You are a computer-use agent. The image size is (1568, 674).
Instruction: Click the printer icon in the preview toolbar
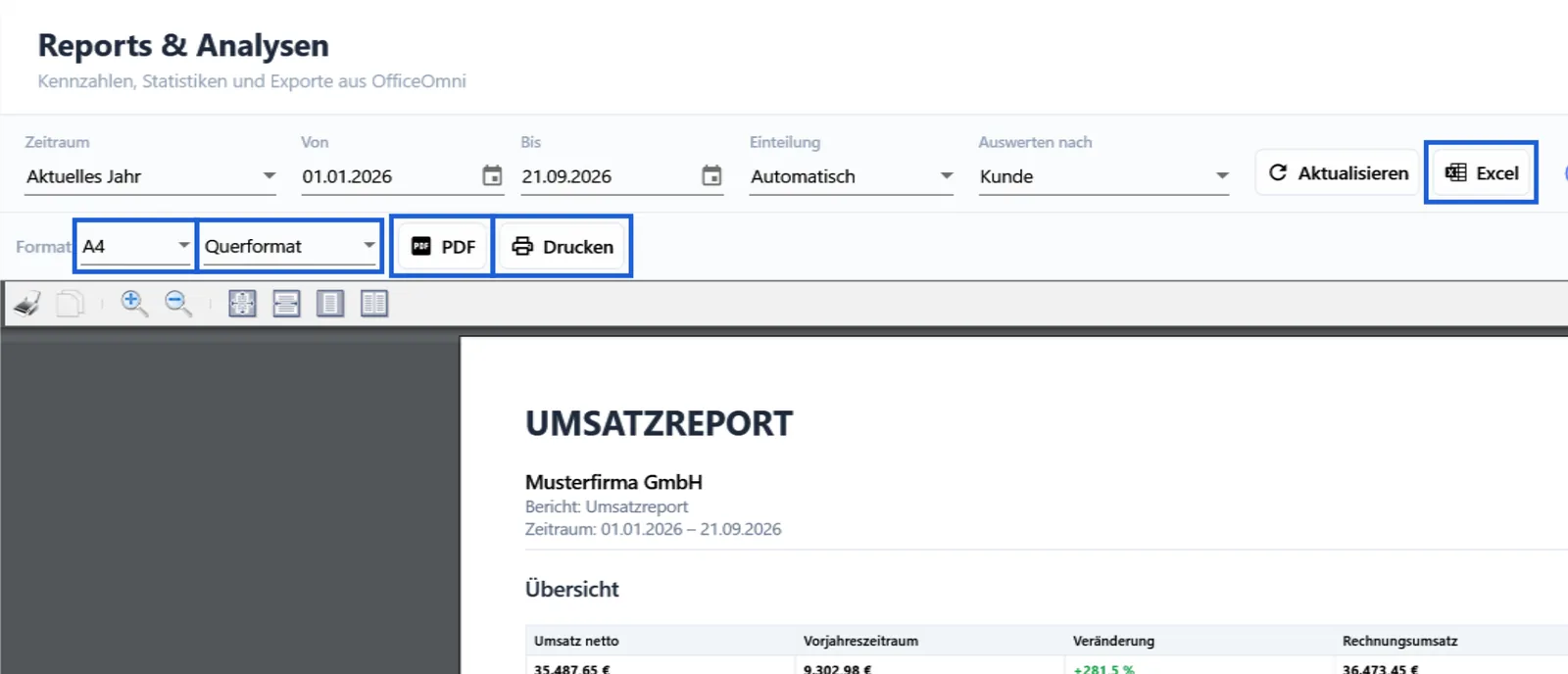28,305
